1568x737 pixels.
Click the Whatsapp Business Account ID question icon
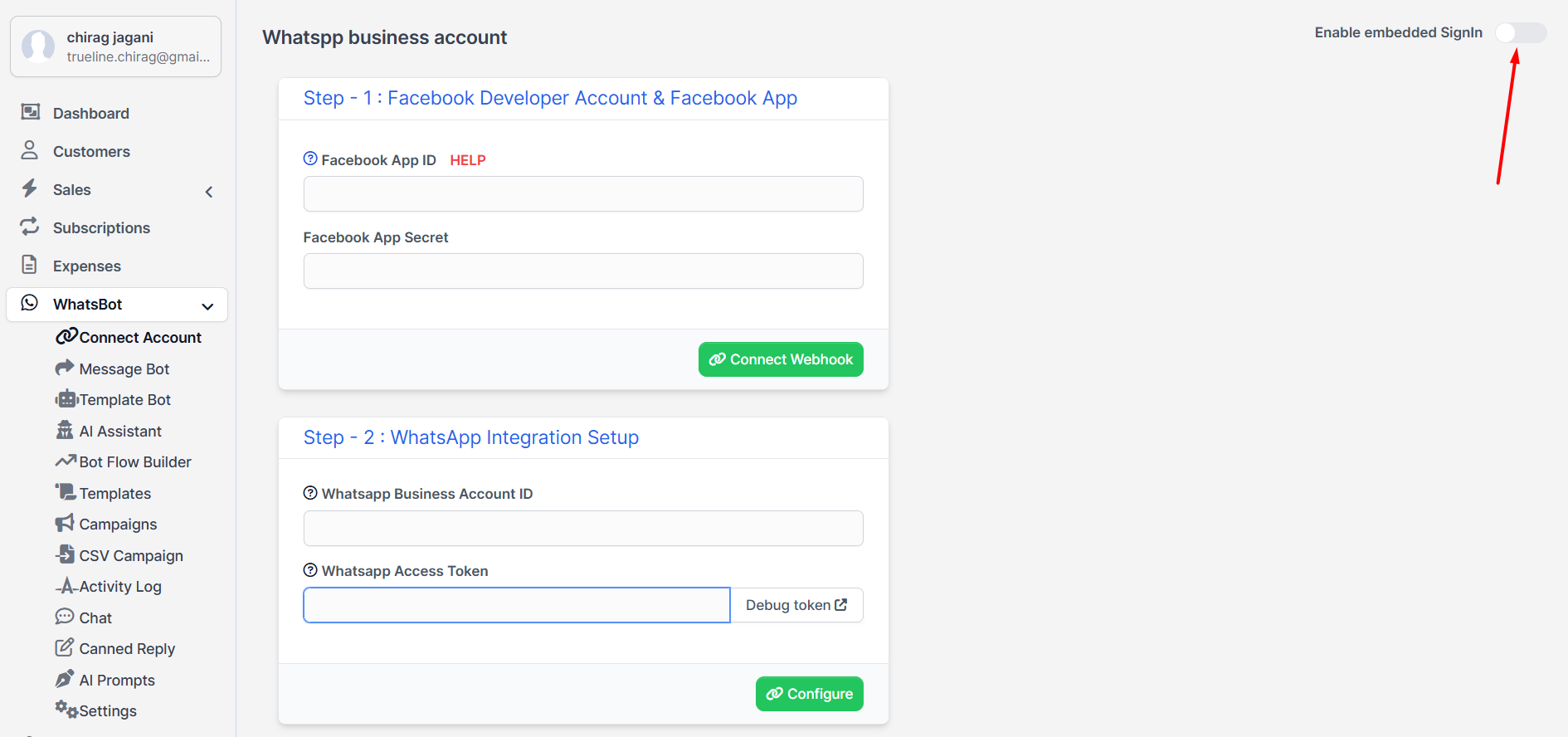pos(310,493)
